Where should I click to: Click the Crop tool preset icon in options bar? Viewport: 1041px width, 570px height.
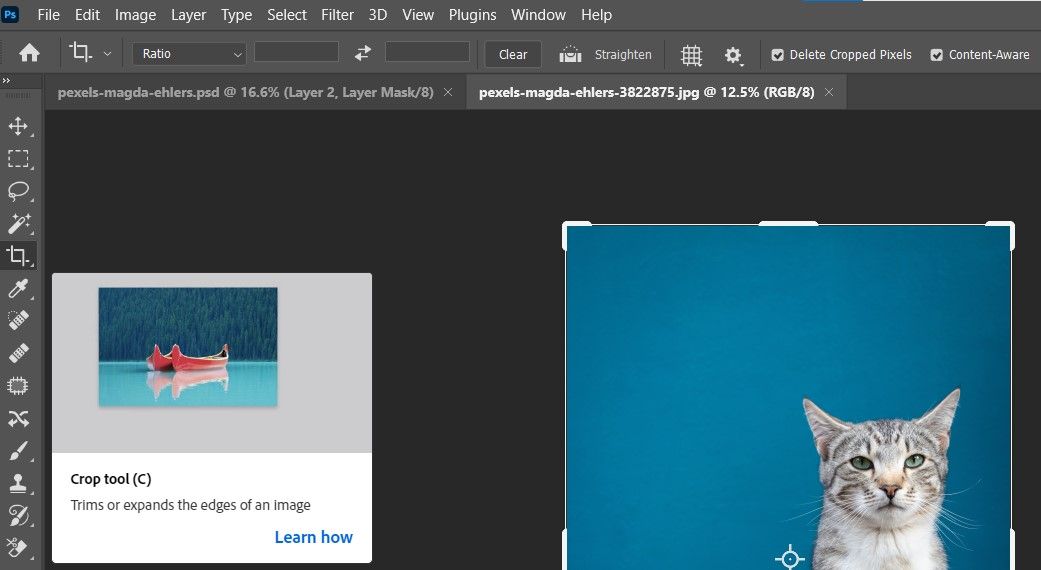pos(81,53)
